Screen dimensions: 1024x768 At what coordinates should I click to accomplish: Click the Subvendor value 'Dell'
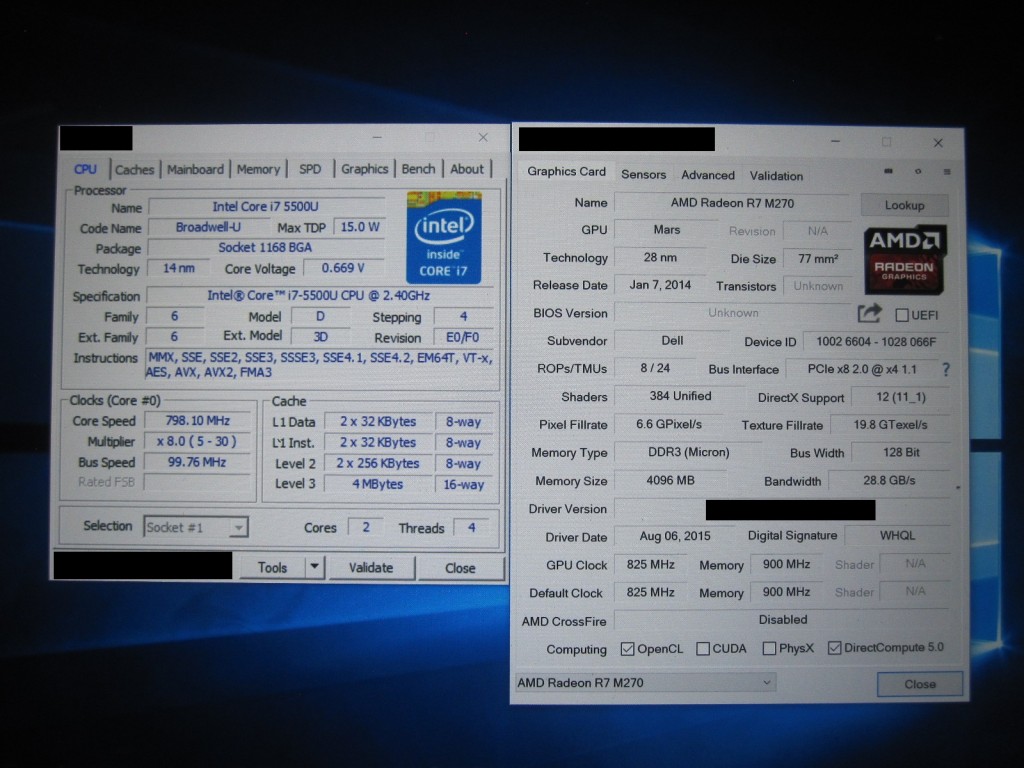coord(672,341)
